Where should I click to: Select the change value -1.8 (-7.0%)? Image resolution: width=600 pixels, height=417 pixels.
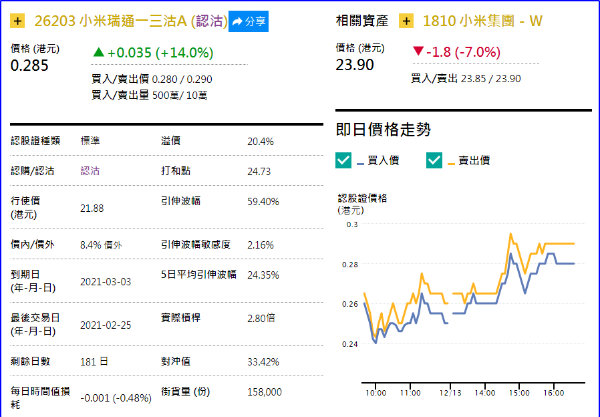(x=457, y=52)
